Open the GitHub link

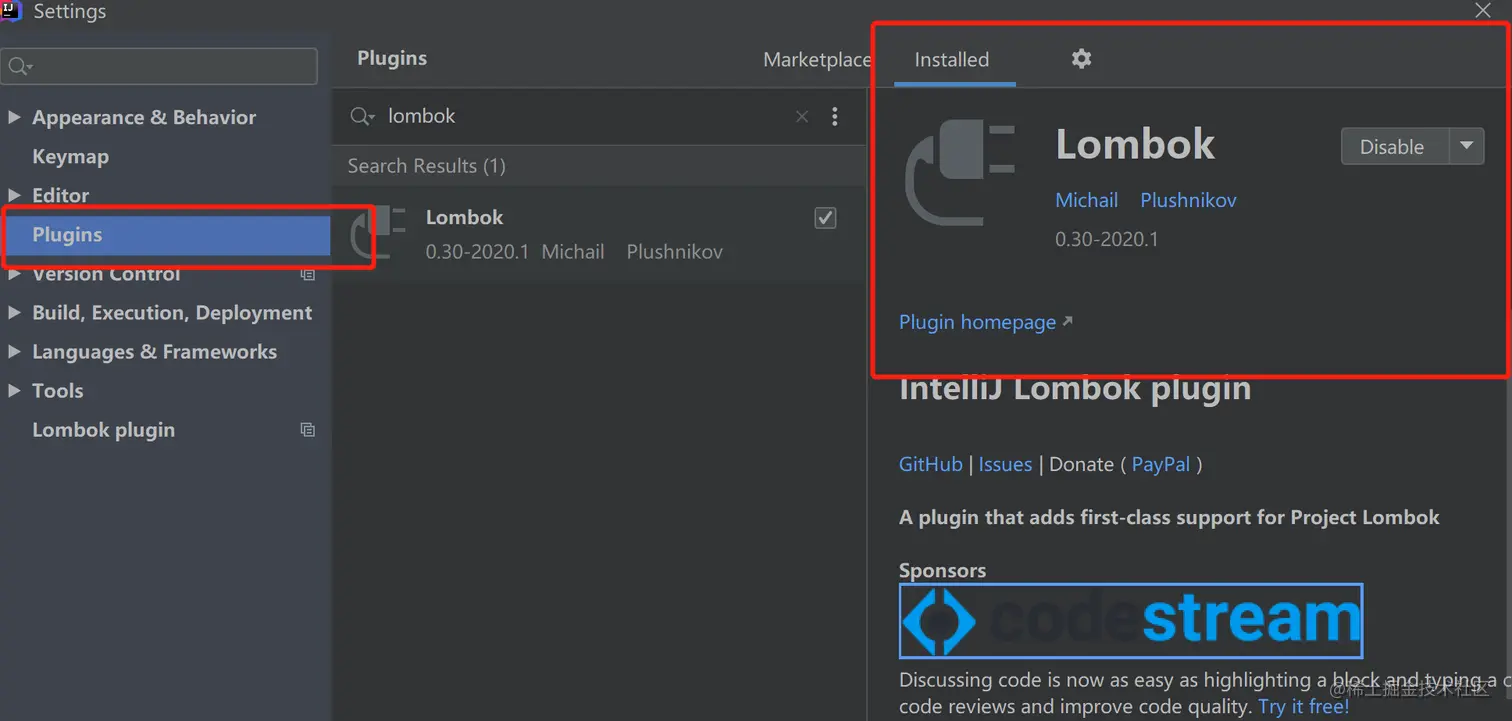(931, 464)
